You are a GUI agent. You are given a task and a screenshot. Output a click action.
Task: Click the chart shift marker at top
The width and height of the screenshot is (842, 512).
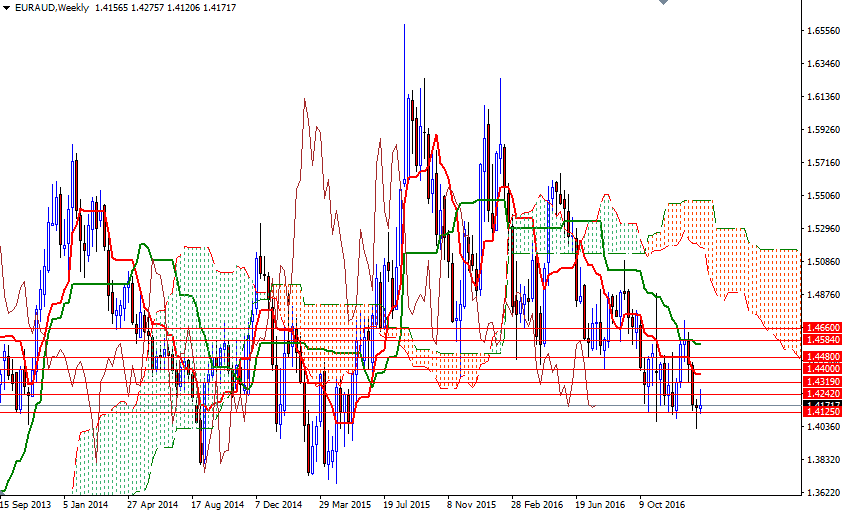click(664, 2)
